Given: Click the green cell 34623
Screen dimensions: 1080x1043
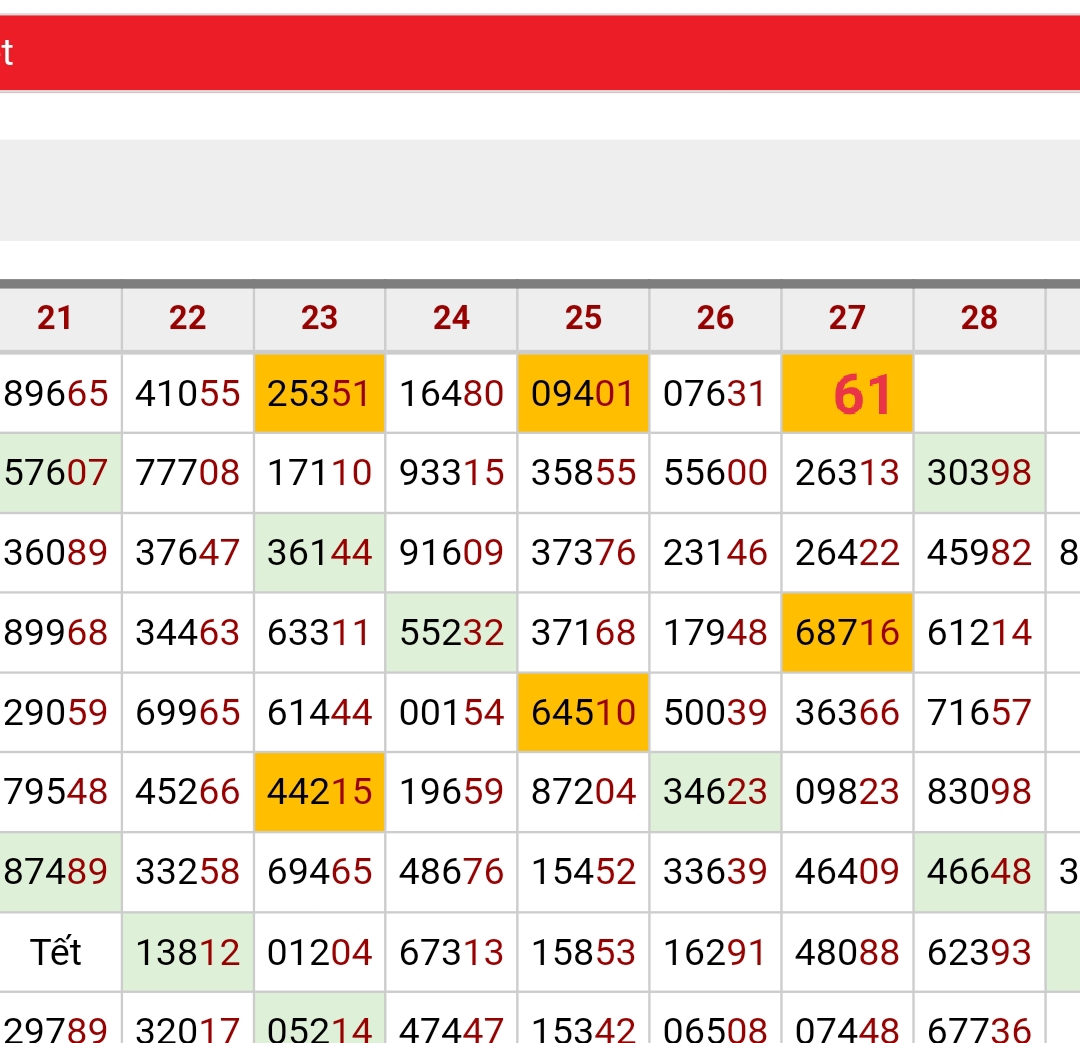Looking at the screenshot, I should [715, 792].
